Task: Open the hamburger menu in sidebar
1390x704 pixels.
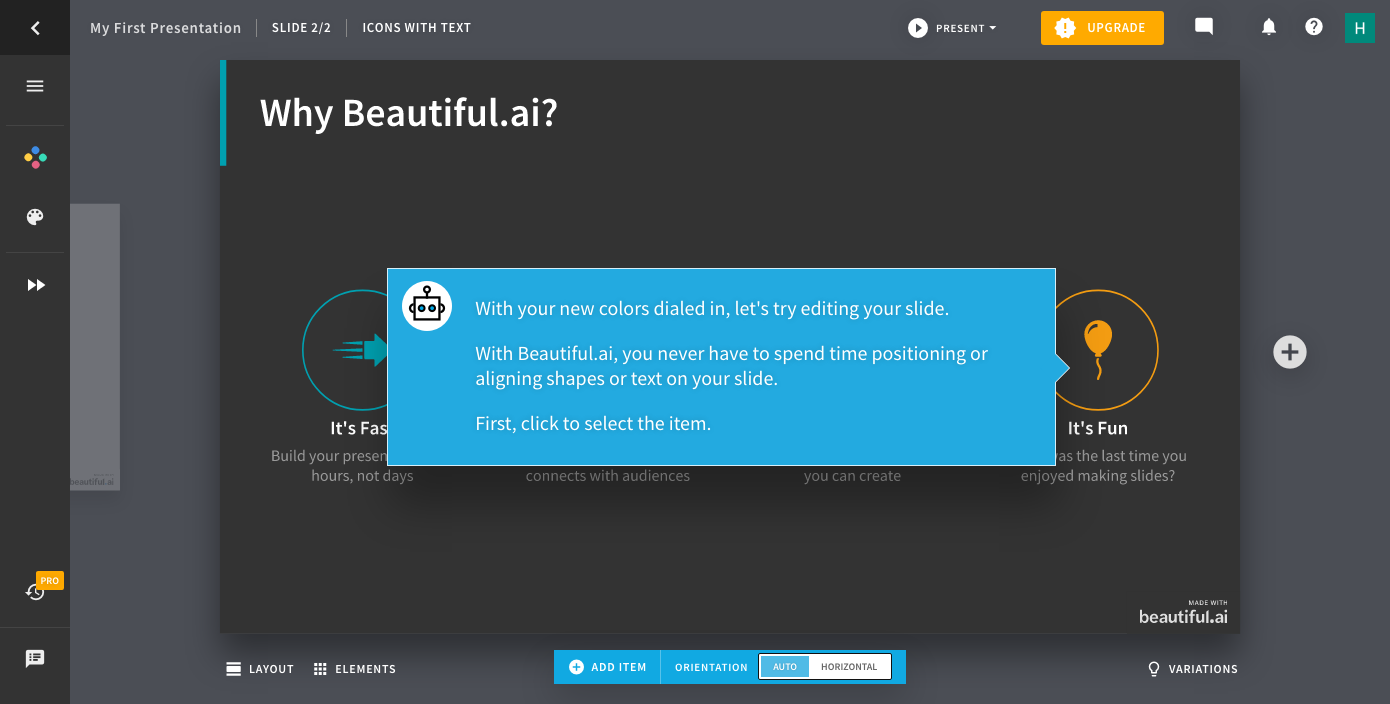Action: pos(35,86)
